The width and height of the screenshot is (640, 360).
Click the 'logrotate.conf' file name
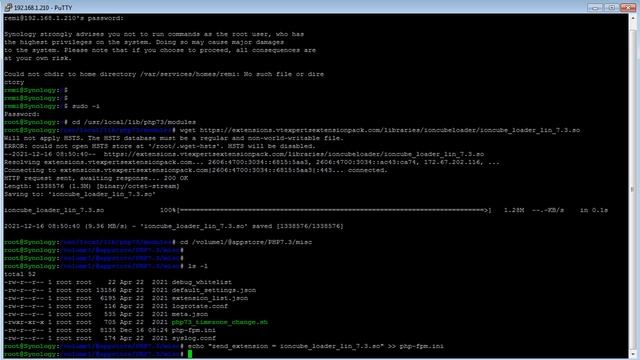[x=200, y=306]
